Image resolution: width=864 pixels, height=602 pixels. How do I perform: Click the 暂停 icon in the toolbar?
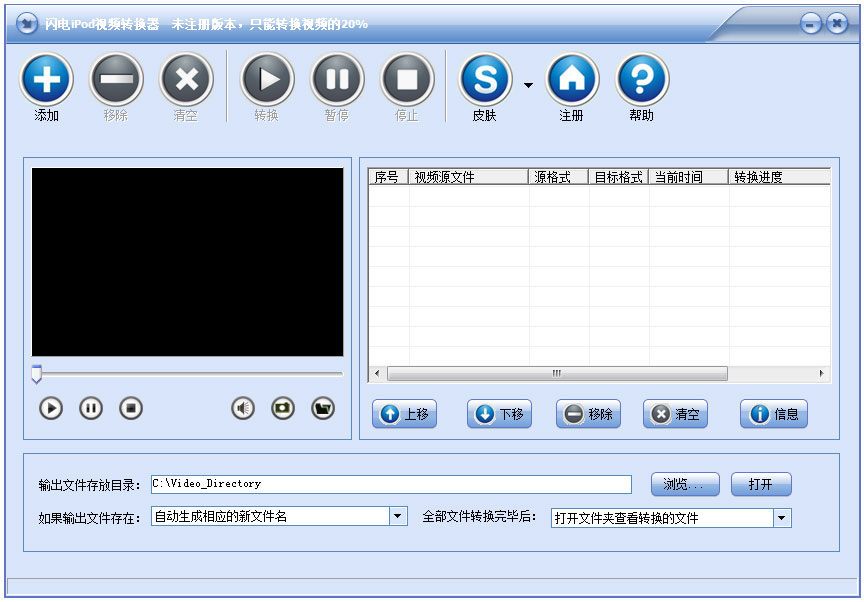pyautogui.click(x=337, y=80)
